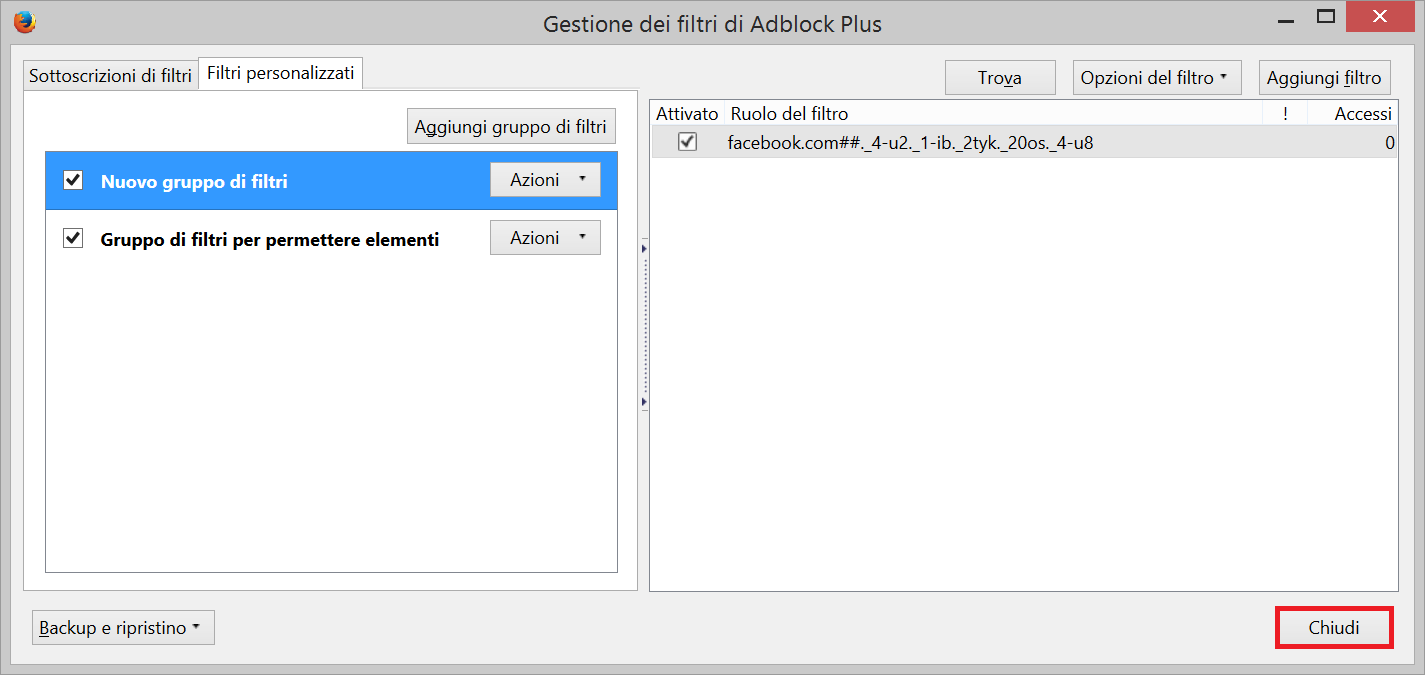Click the "!" column header
The image size is (1425, 675).
(1285, 114)
